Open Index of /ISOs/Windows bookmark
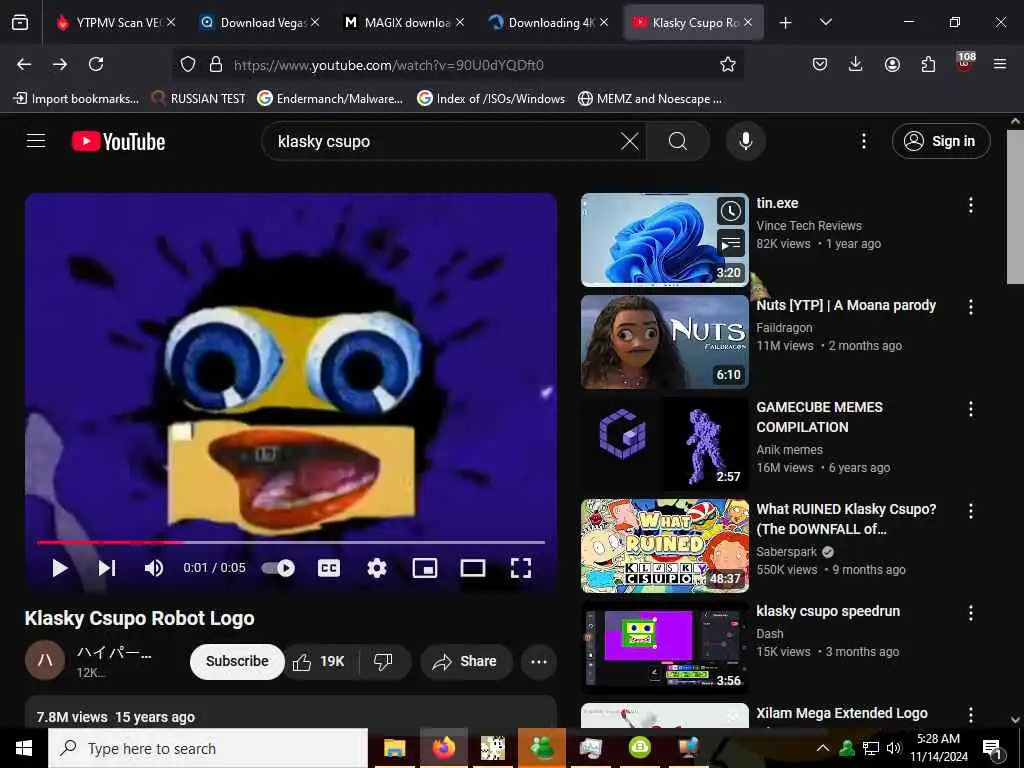Screen dimensions: 1024x768 pos(490,99)
